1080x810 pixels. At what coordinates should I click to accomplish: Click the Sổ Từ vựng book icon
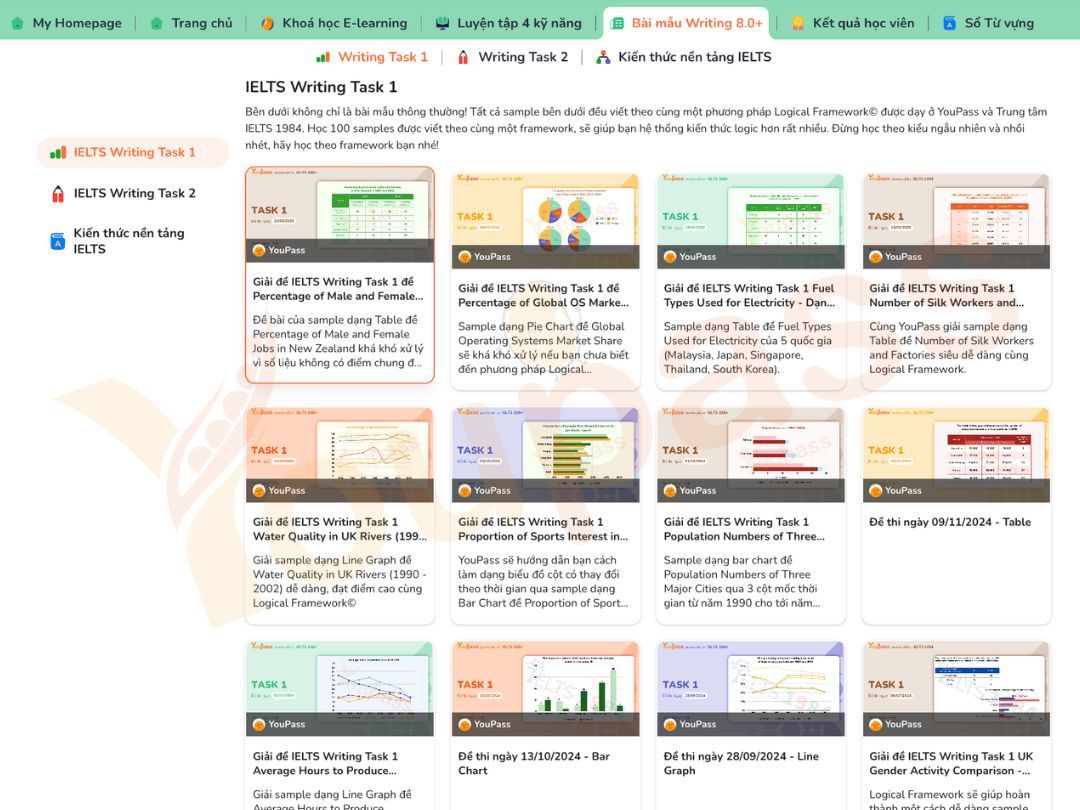tap(949, 23)
